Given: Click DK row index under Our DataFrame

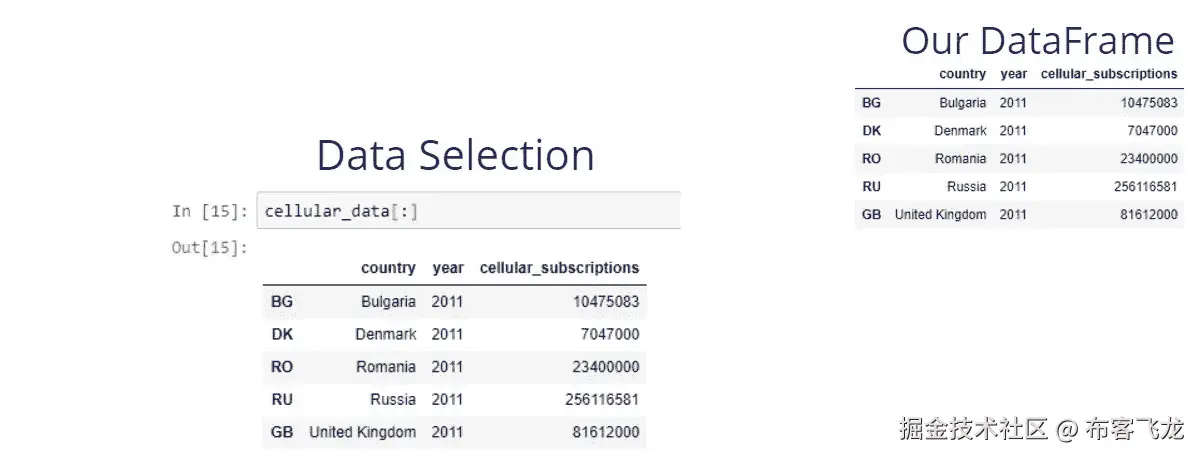Looking at the screenshot, I should pyautogui.click(x=871, y=131).
